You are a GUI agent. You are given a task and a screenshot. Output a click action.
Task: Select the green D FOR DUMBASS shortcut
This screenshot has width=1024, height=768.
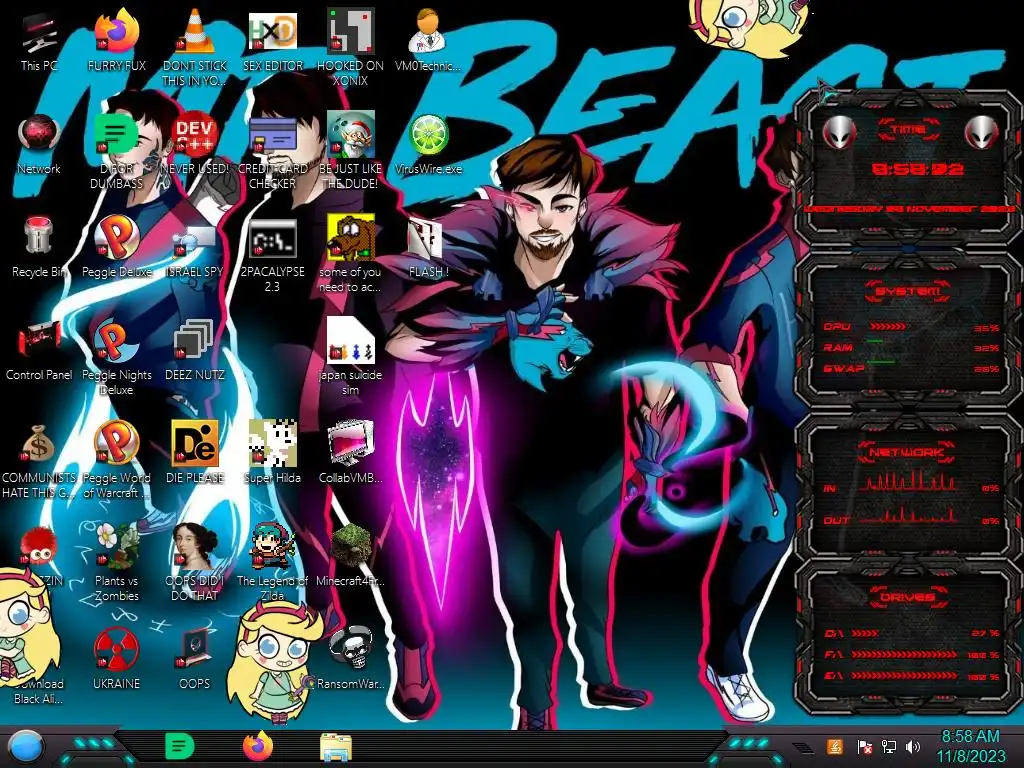pyautogui.click(x=117, y=150)
